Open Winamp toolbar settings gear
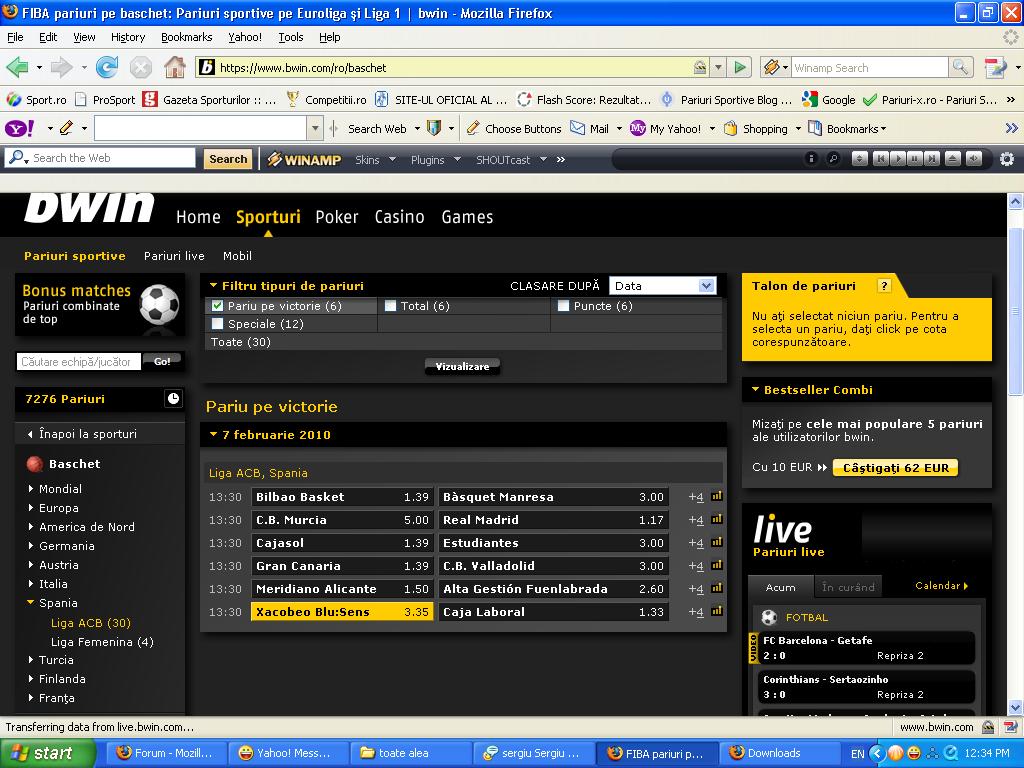This screenshot has height=768, width=1024. click(1007, 159)
